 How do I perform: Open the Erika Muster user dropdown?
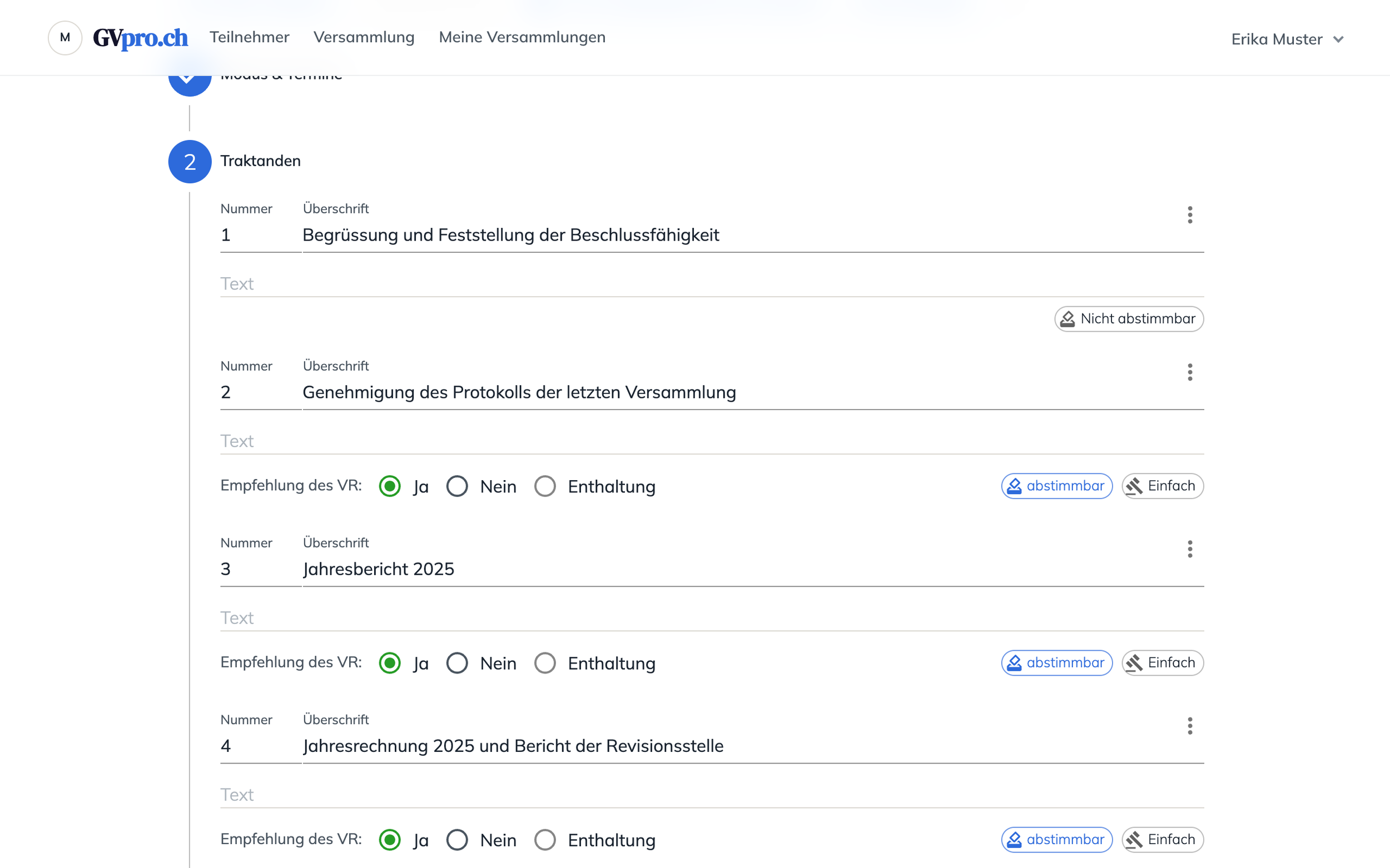coord(1287,39)
